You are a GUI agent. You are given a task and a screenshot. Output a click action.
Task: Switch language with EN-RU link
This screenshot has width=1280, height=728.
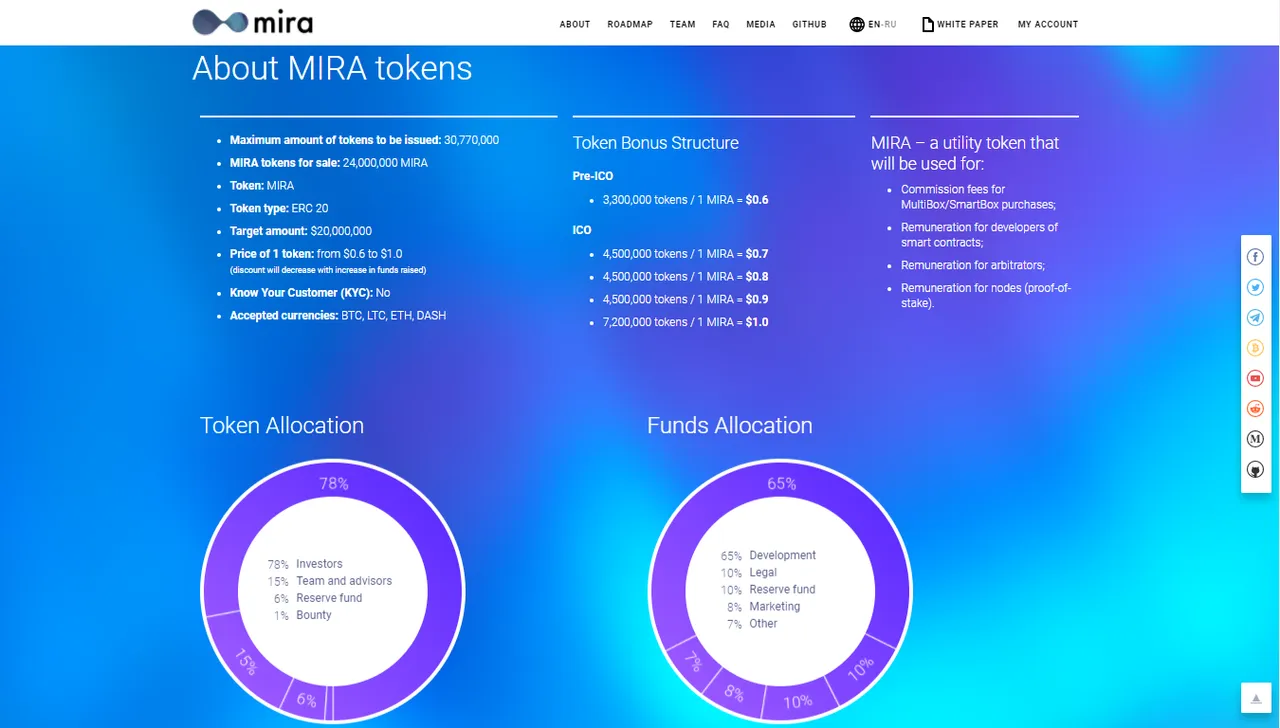(882, 24)
